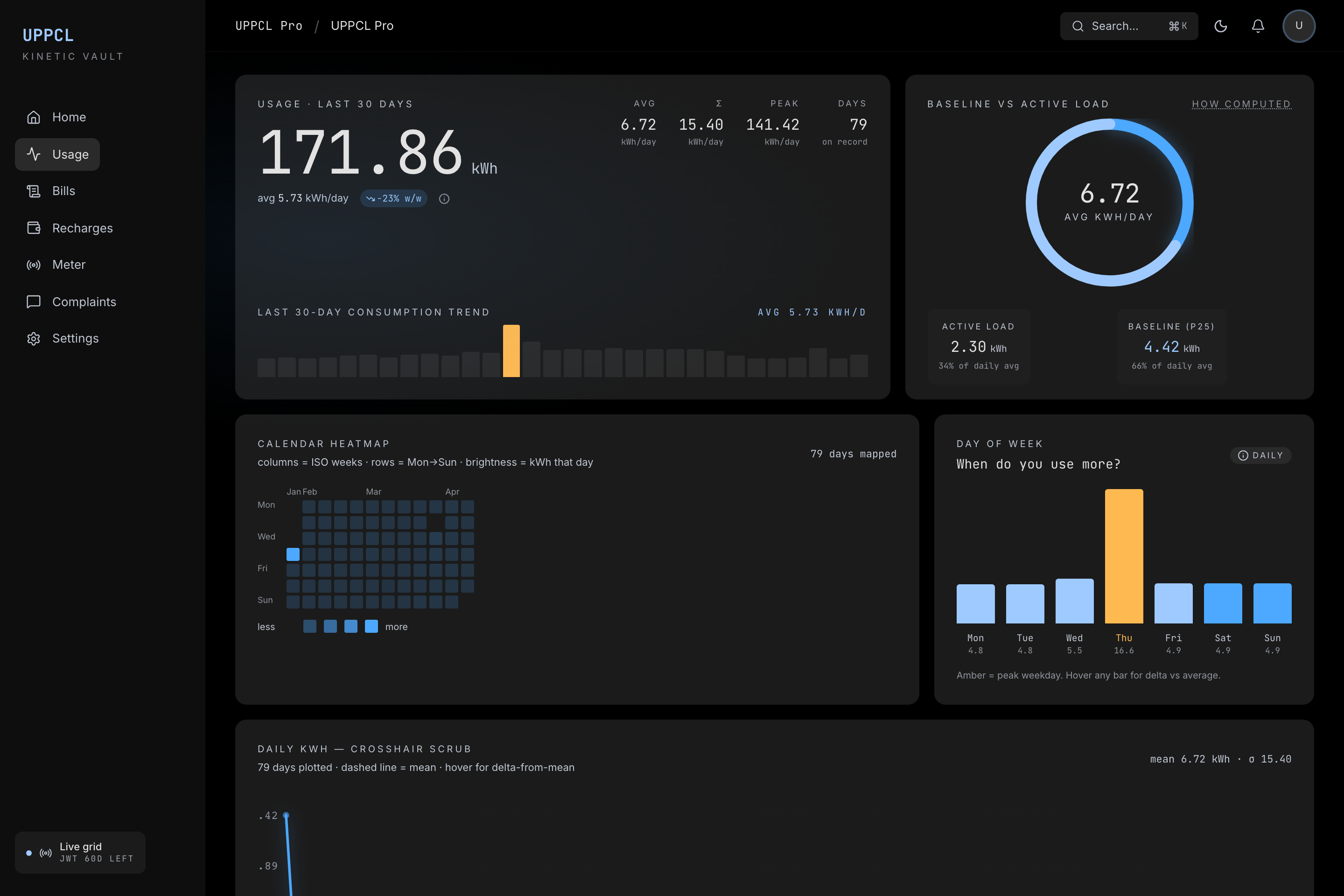The width and height of the screenshot is (1344, 896).
Task: Toggle dark mode moon icon
Action: click(1221, 26)
